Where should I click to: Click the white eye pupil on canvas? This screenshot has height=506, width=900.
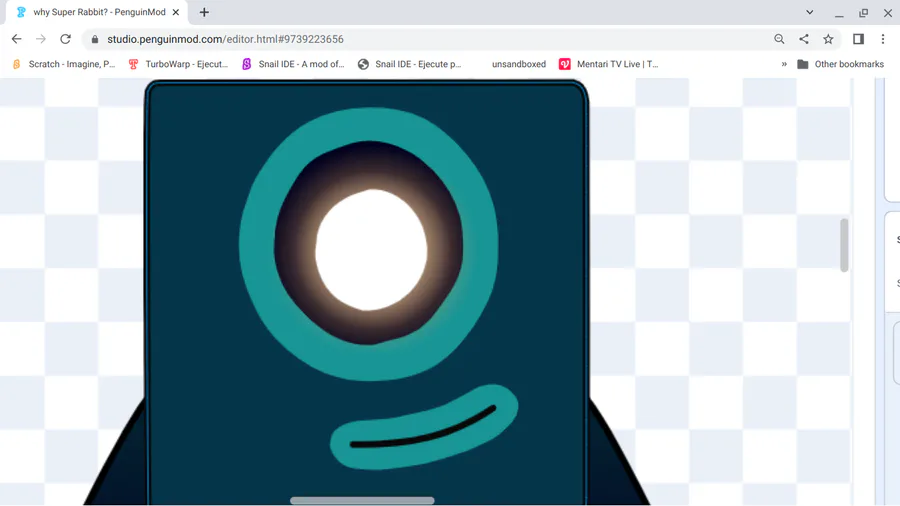371,250
